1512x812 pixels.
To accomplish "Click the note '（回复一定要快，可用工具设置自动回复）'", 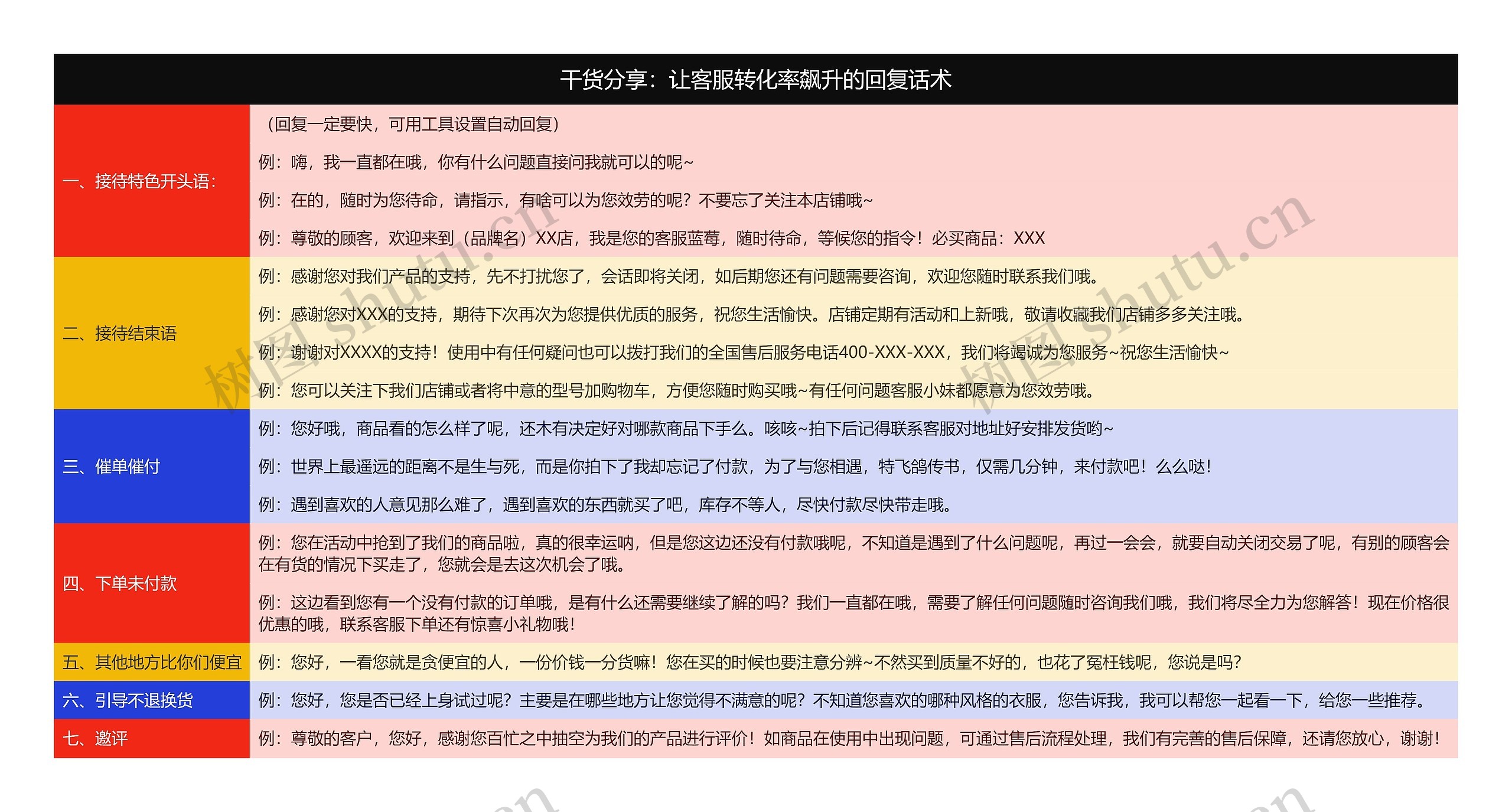I will [413, 124].
